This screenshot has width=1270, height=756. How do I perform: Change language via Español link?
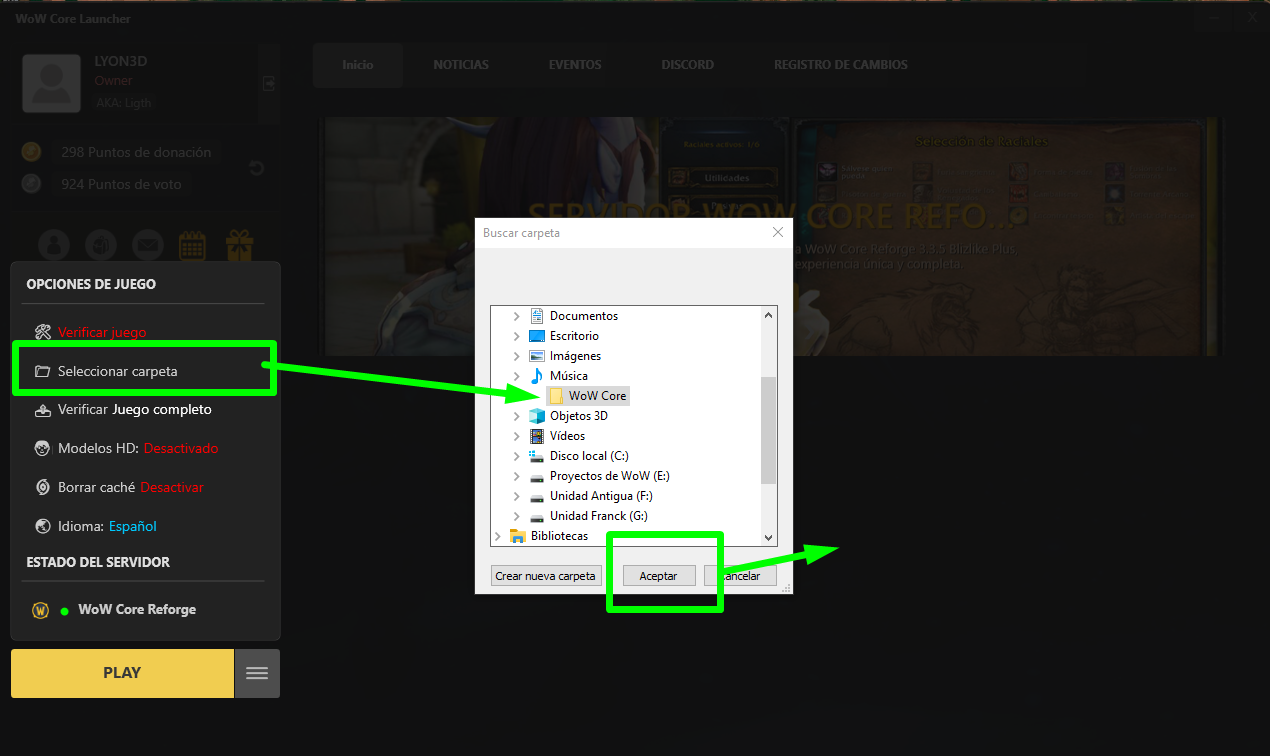133,526
